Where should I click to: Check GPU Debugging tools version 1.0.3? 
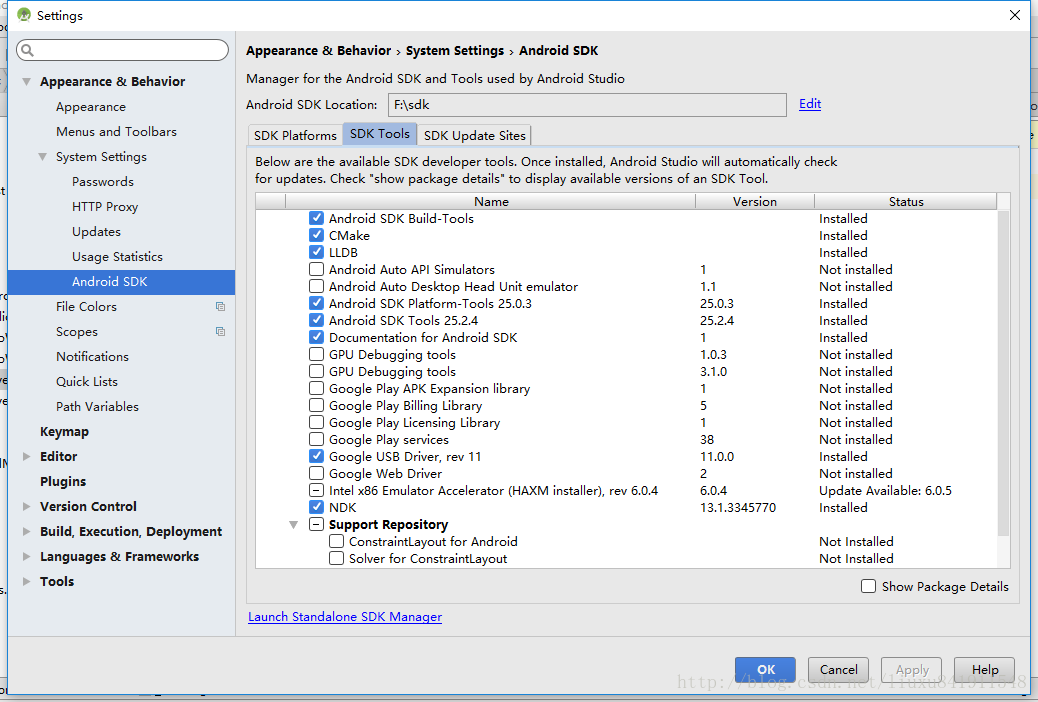pos(316,354)
